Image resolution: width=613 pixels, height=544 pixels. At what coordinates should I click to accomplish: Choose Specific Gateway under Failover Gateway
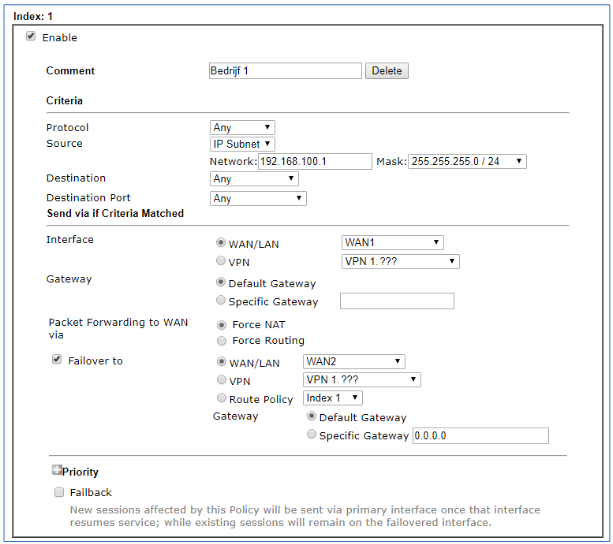pyautogui.click(x=312, y=434)
